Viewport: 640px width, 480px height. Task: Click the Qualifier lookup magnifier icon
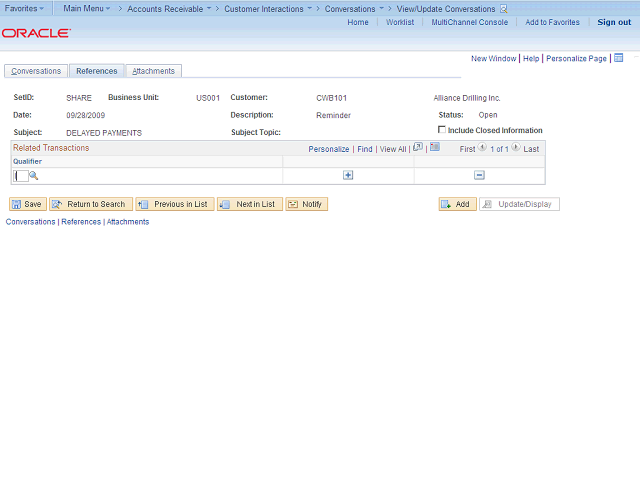point(33,176)
